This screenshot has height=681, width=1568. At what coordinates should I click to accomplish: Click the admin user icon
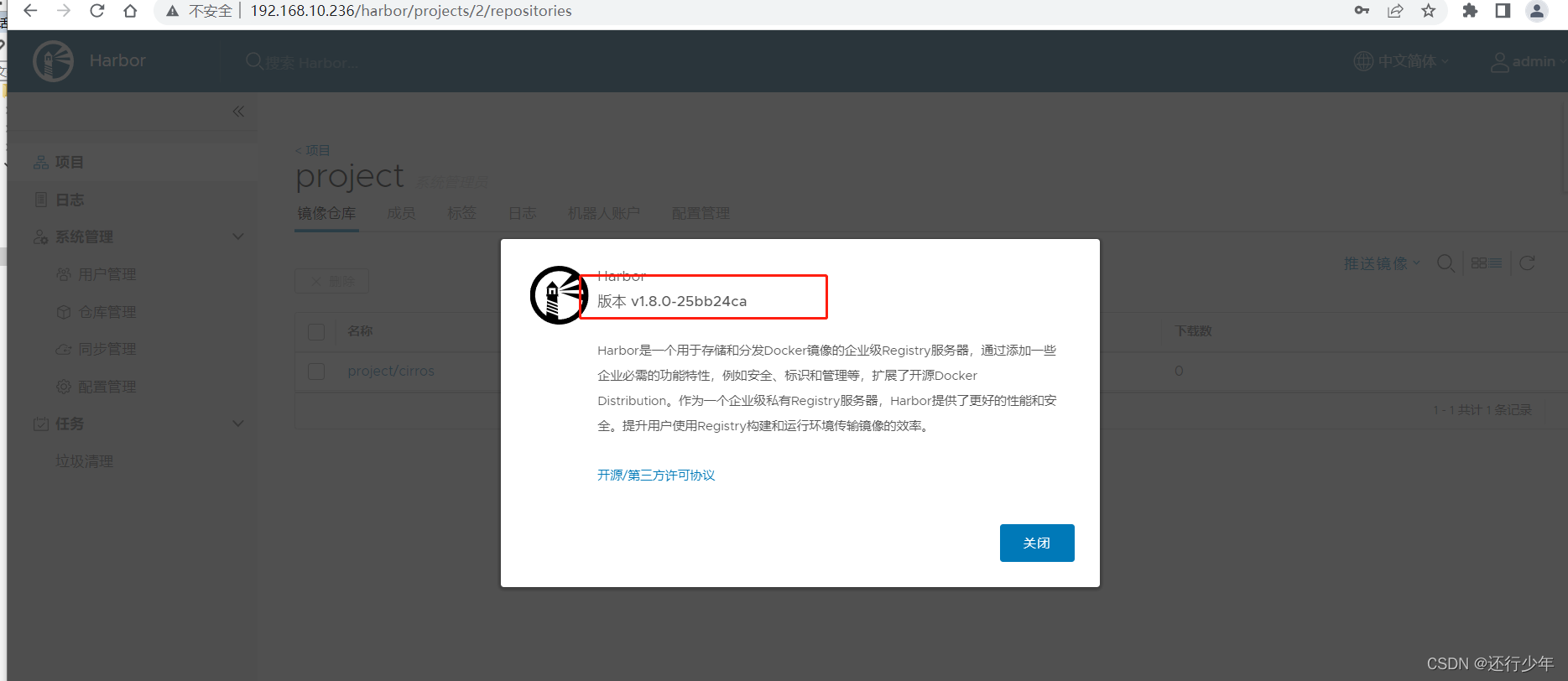tap(1499, 62)
